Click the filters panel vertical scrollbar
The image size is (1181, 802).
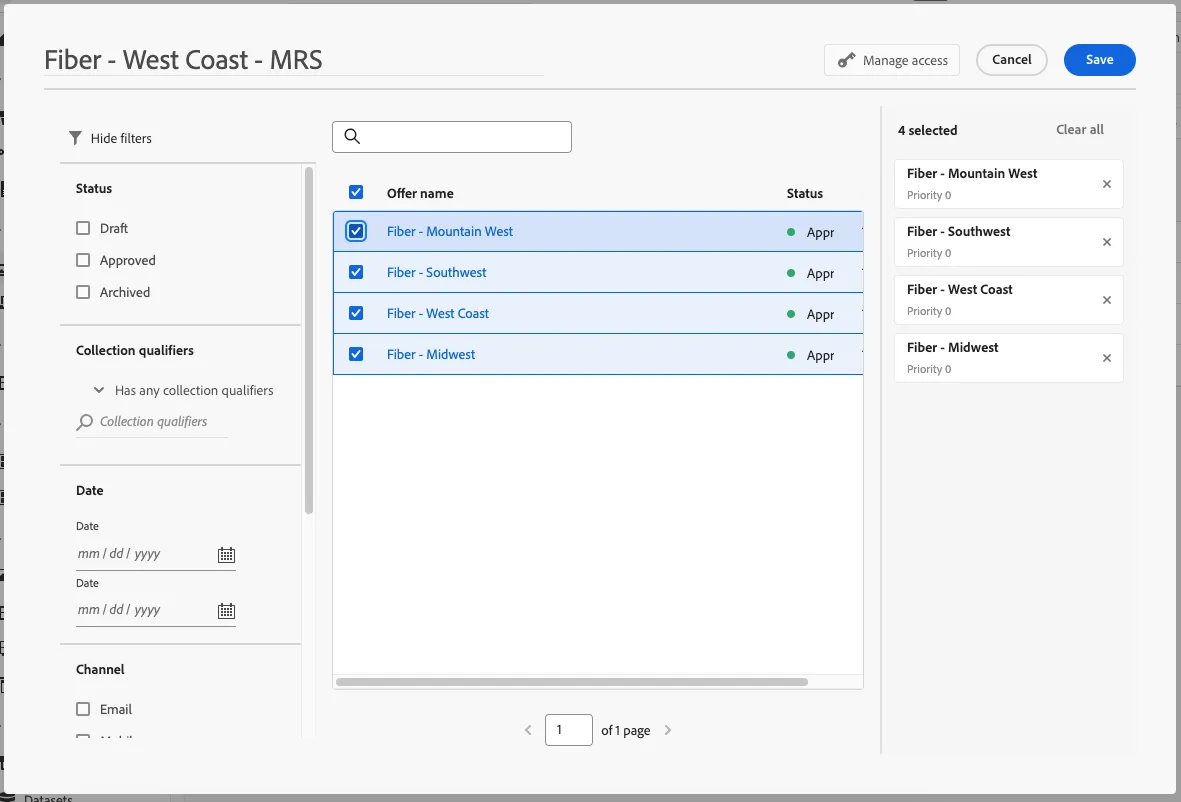[x=309, y=340]
